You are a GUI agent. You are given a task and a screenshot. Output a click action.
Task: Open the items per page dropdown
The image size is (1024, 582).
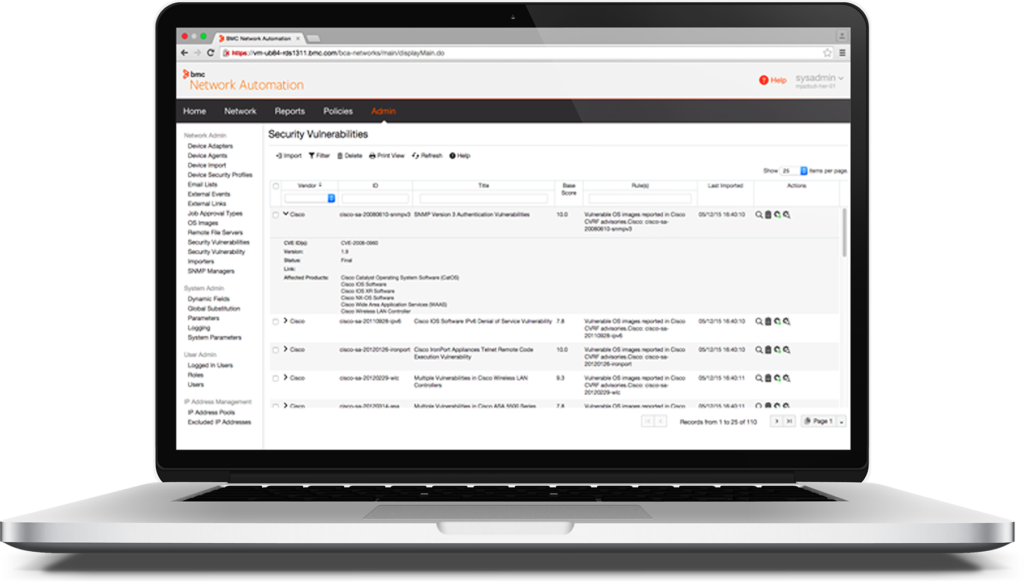(x=794, y=170)
